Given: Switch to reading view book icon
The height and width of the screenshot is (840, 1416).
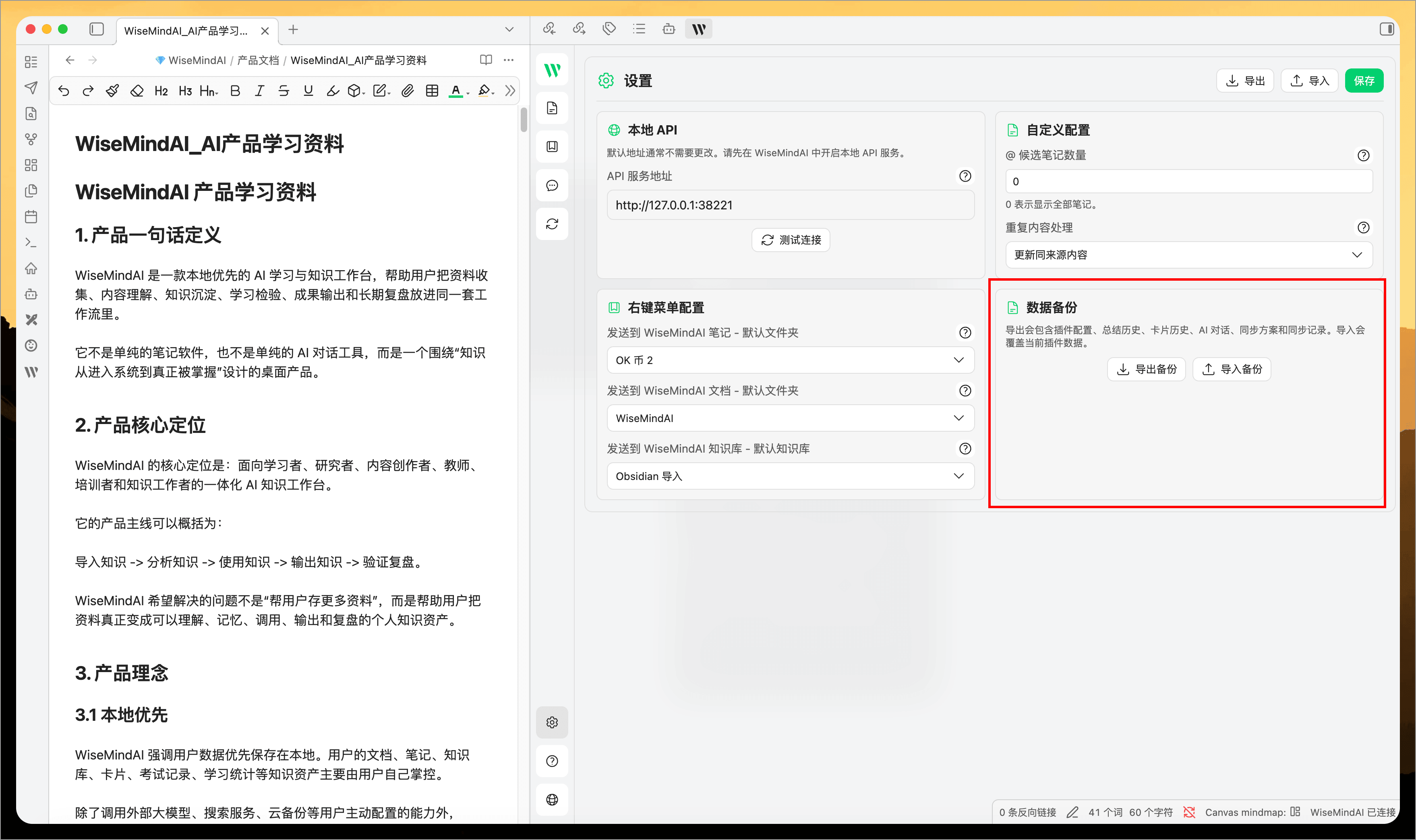Looking at the screenshot, I should pos(486,60).
